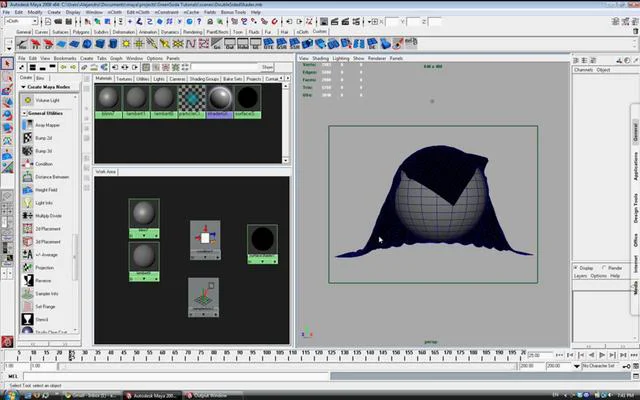The image size is (640, 400).
Task: Collapse the Create Maya Nodes section
Action: pos(23,87)
